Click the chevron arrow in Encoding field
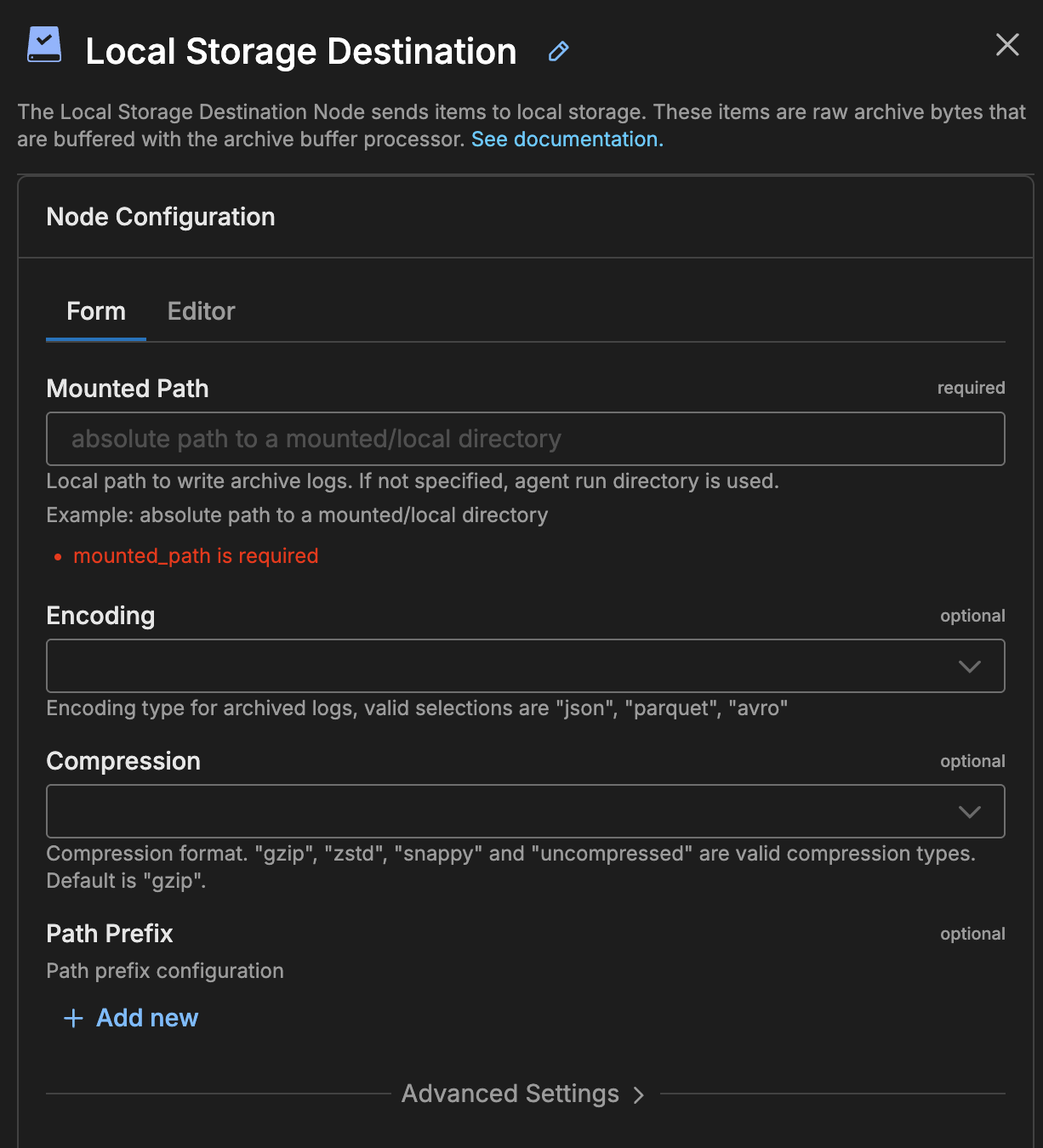Screen dimensions: 1043x1148 969,666
